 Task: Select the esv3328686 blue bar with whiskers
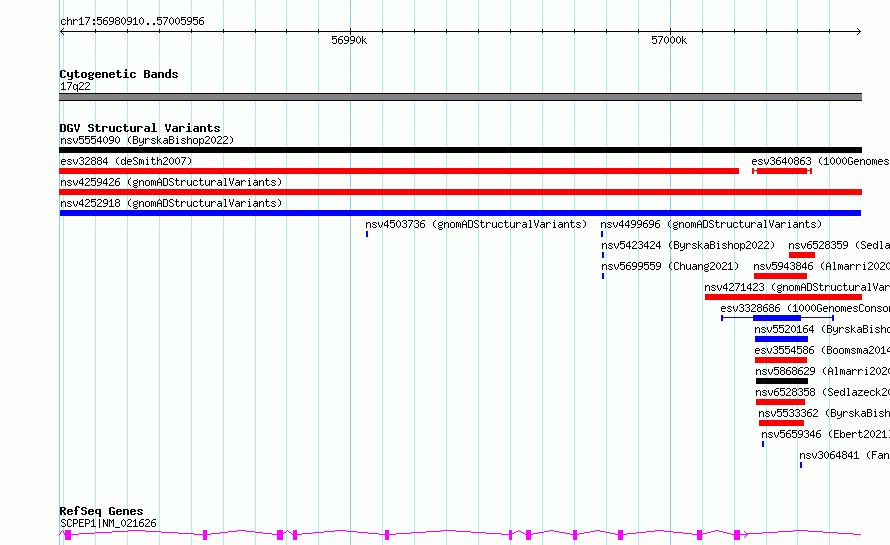click(777, 318)
